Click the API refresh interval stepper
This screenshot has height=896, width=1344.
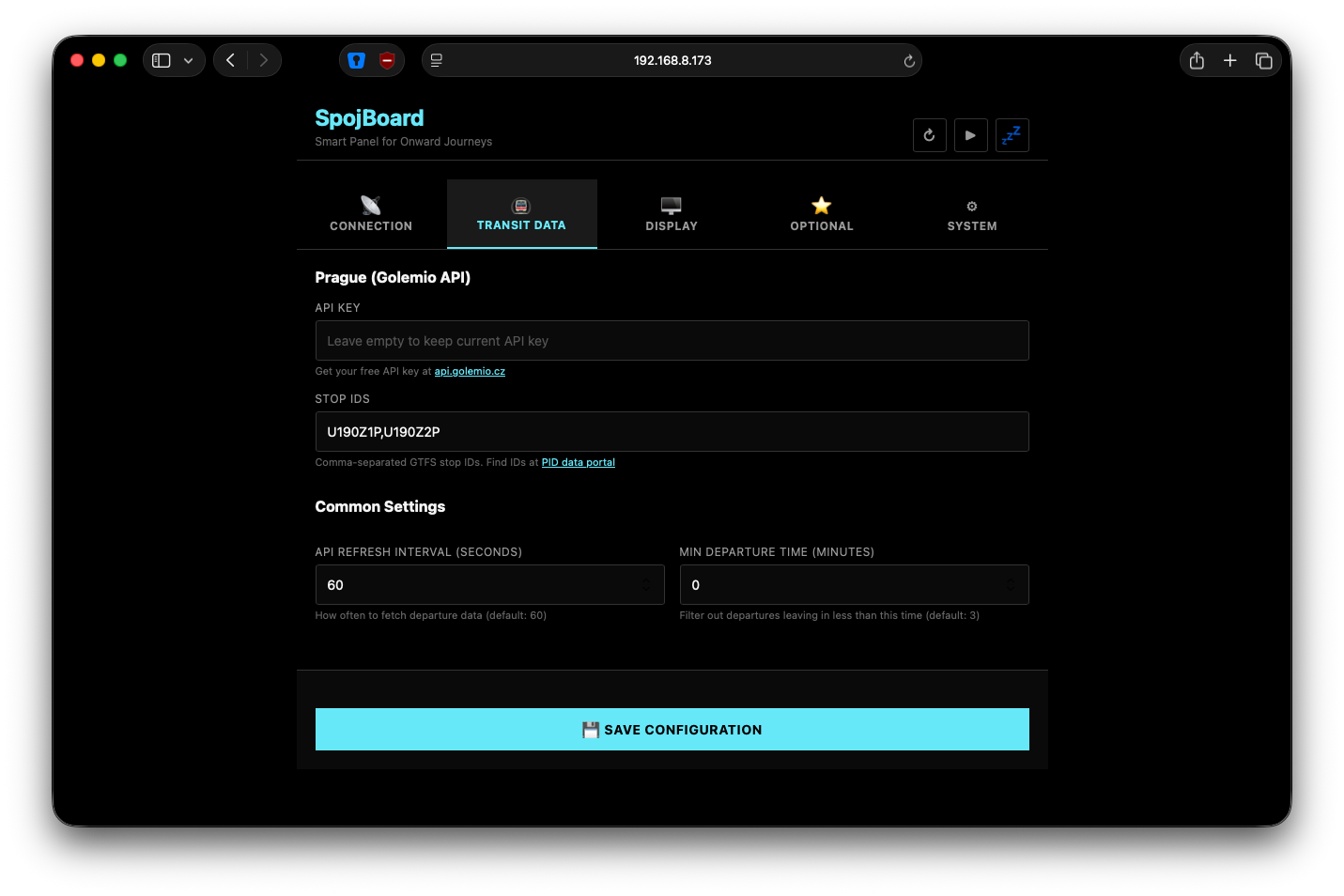(x=646, y=585)
